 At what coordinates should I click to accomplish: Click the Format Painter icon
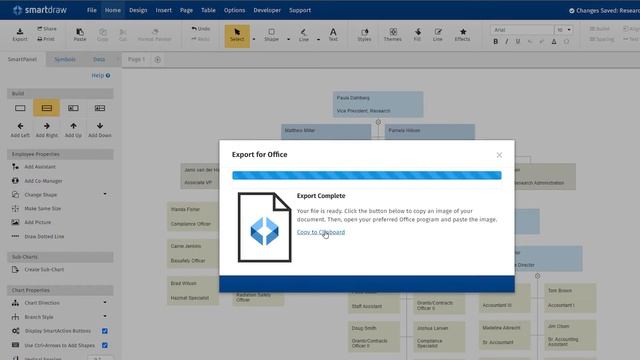(155, 35)
